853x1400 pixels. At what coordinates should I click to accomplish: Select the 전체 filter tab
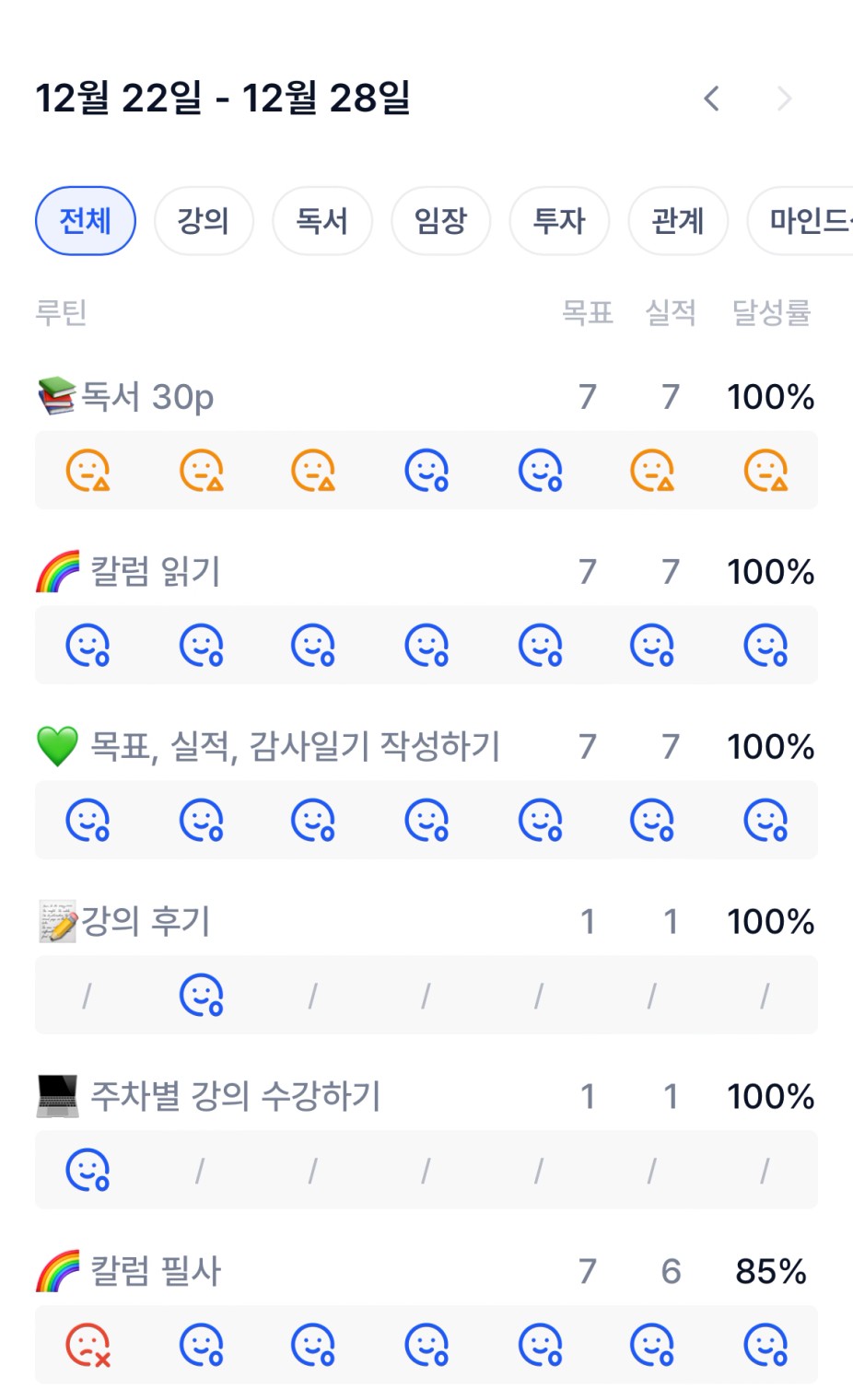86,221
